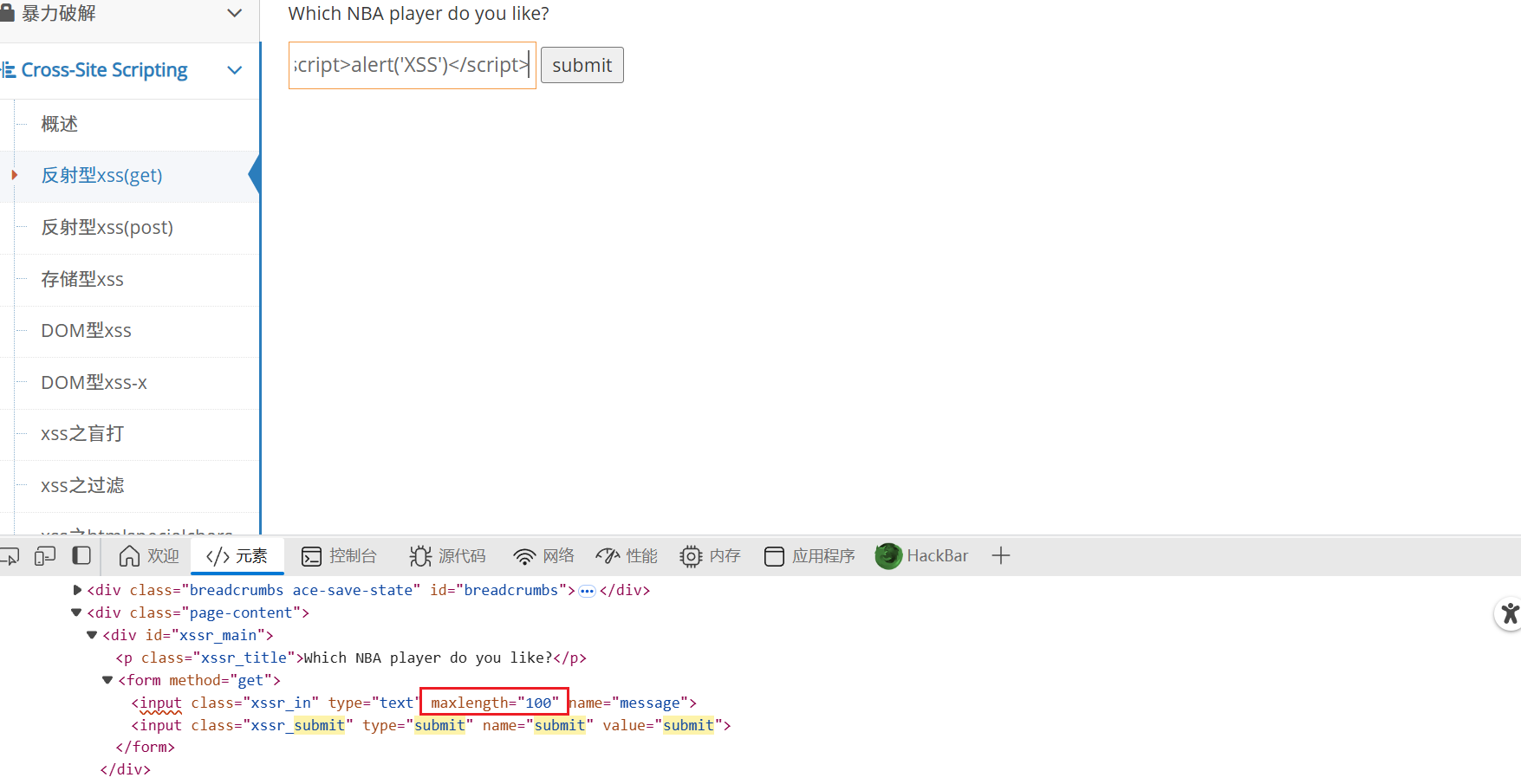Toggle device emulation mode icon
1521x784 pixels.
[x=45, y=556]
